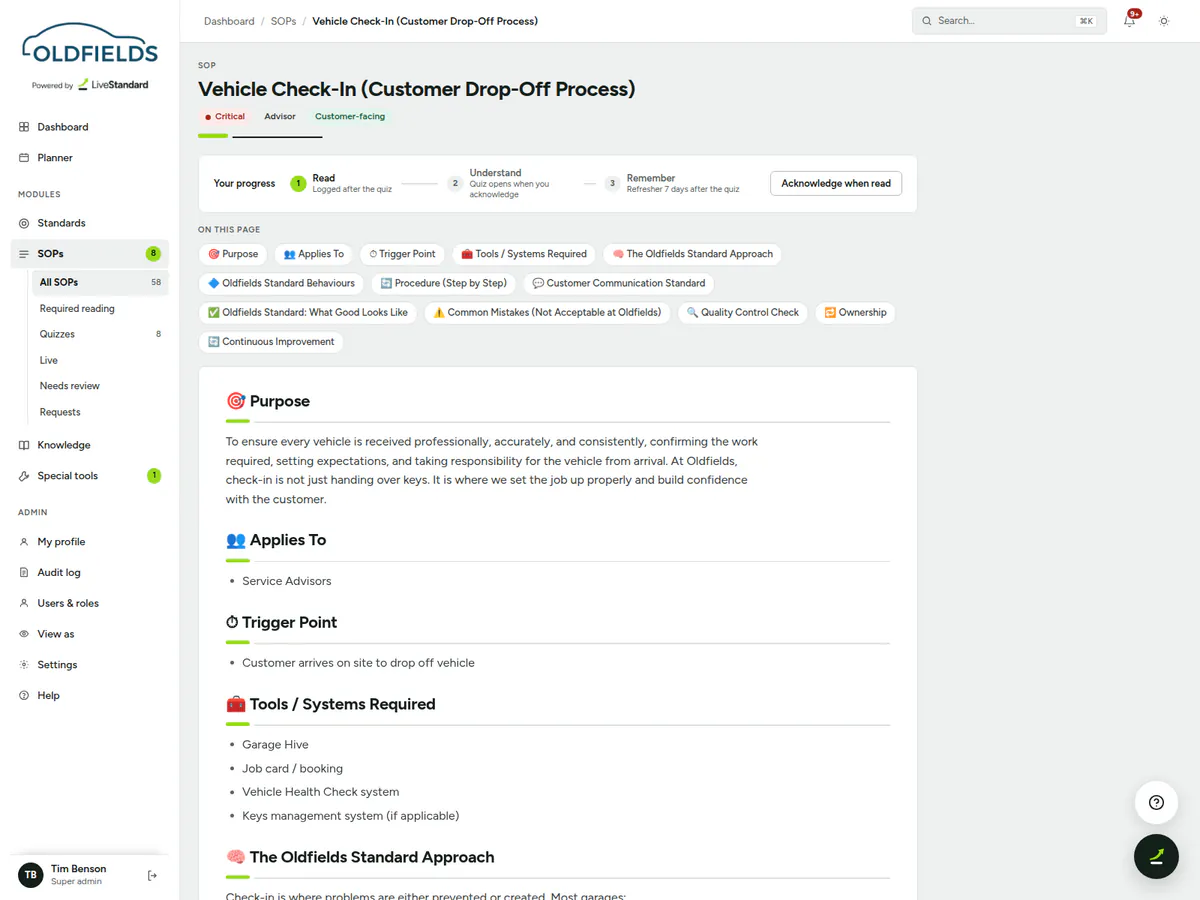Open the Settings gear icon

coord(24,665)
